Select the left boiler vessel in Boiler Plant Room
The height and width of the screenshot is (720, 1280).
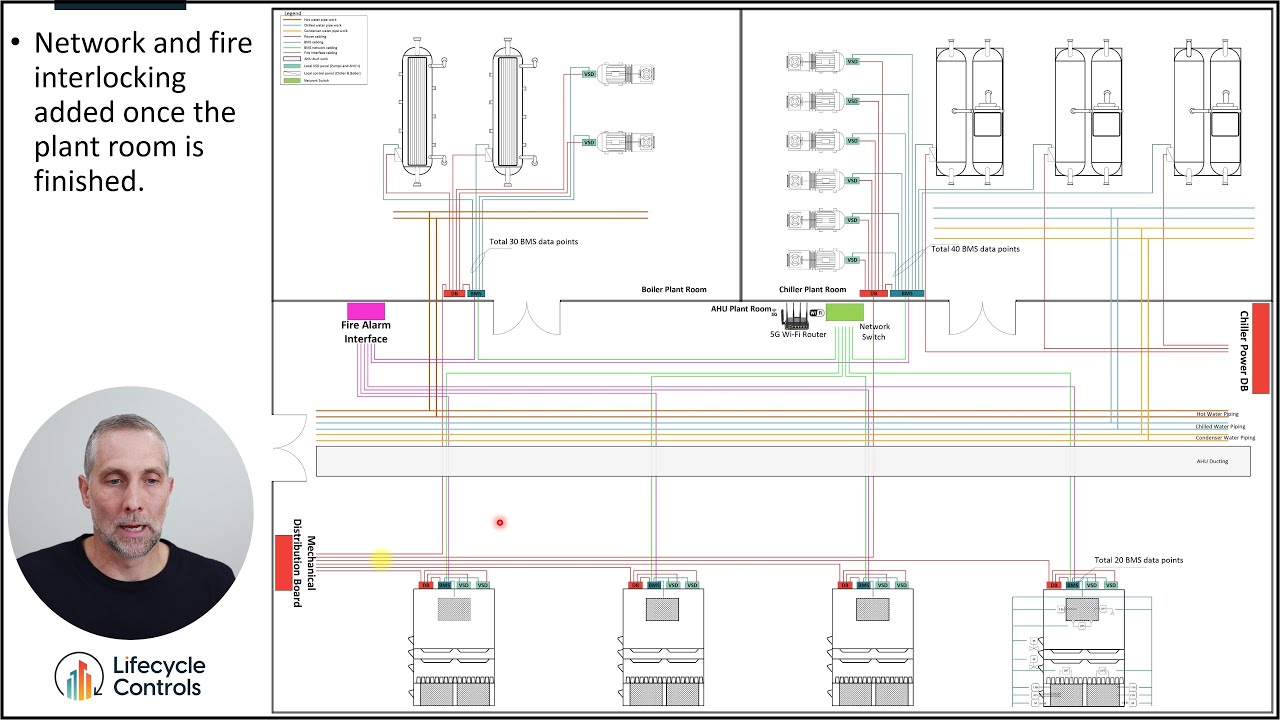(x=415, y=113)
